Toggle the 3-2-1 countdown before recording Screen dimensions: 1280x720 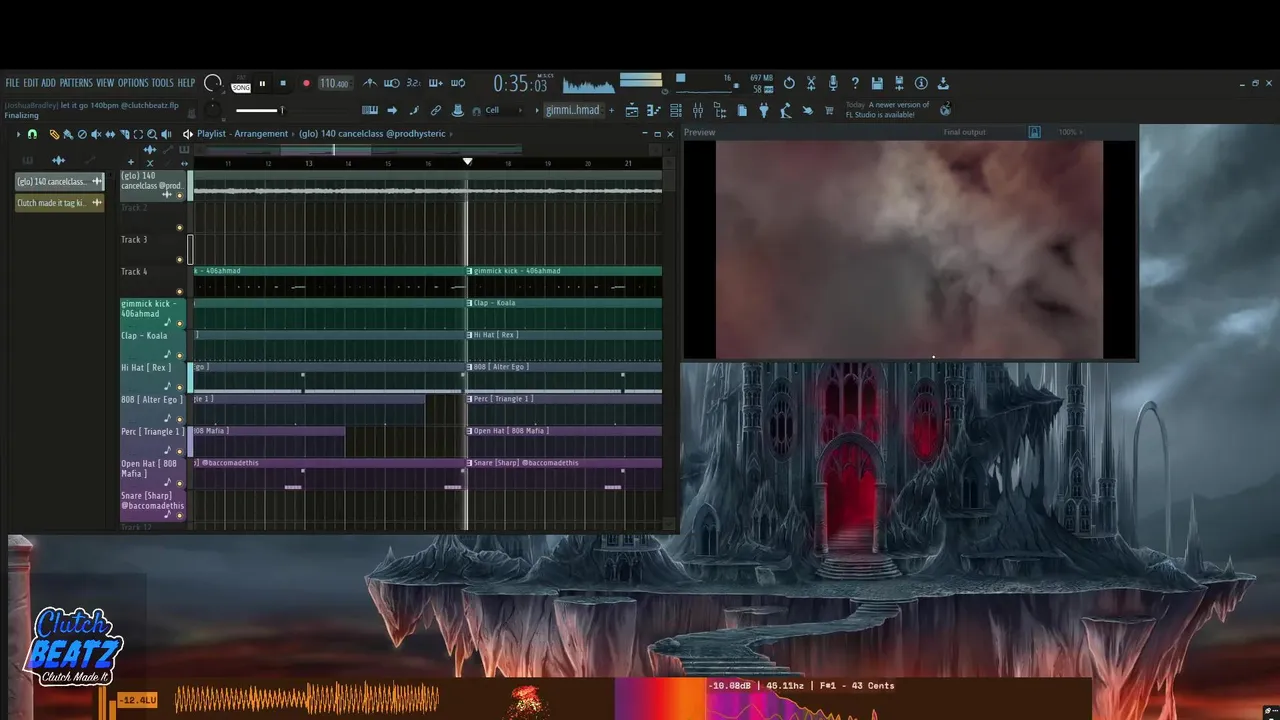(414, 83)
